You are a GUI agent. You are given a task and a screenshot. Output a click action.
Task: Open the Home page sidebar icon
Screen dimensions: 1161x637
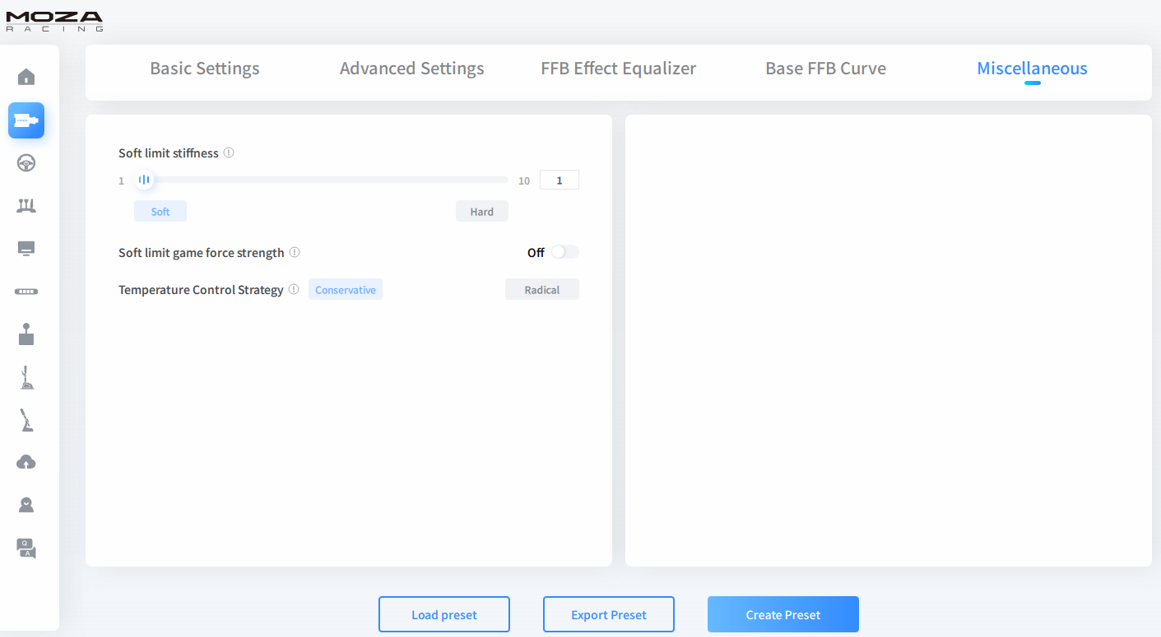[26, 77]
